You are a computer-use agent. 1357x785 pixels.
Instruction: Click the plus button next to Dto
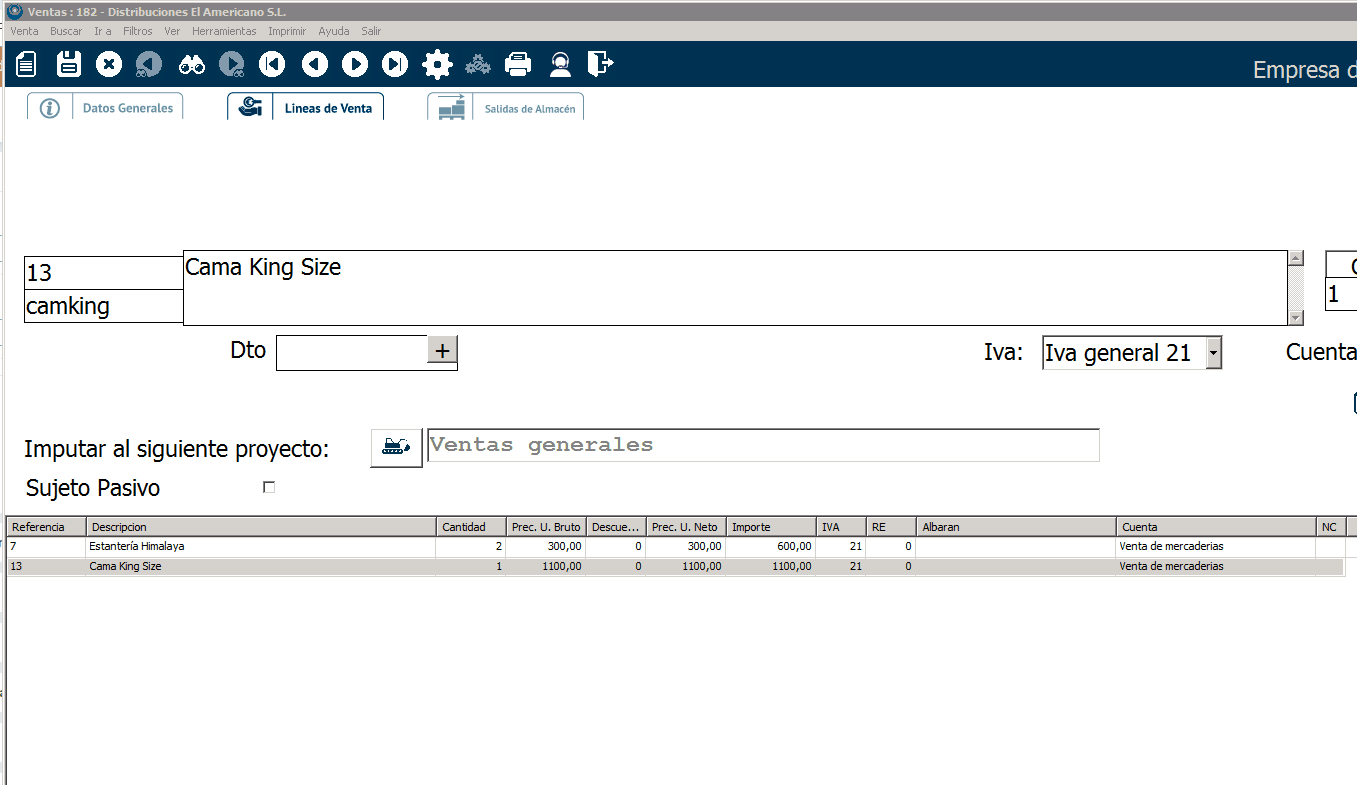[442, 351]
